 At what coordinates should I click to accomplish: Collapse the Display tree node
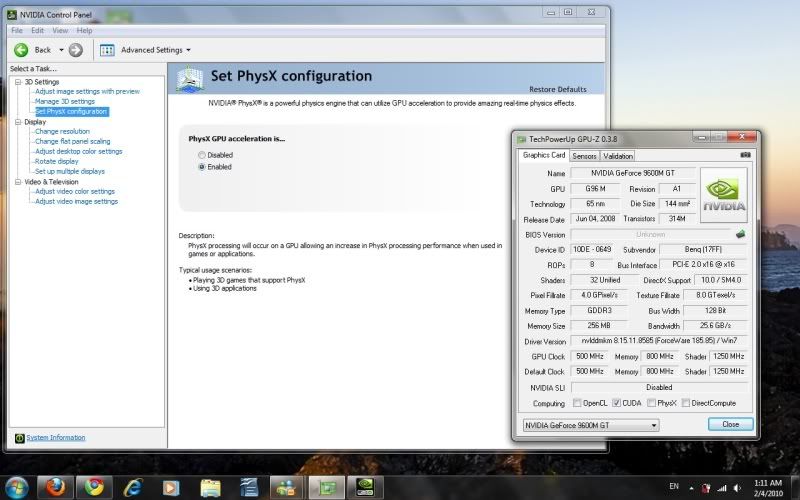[18, 122]
